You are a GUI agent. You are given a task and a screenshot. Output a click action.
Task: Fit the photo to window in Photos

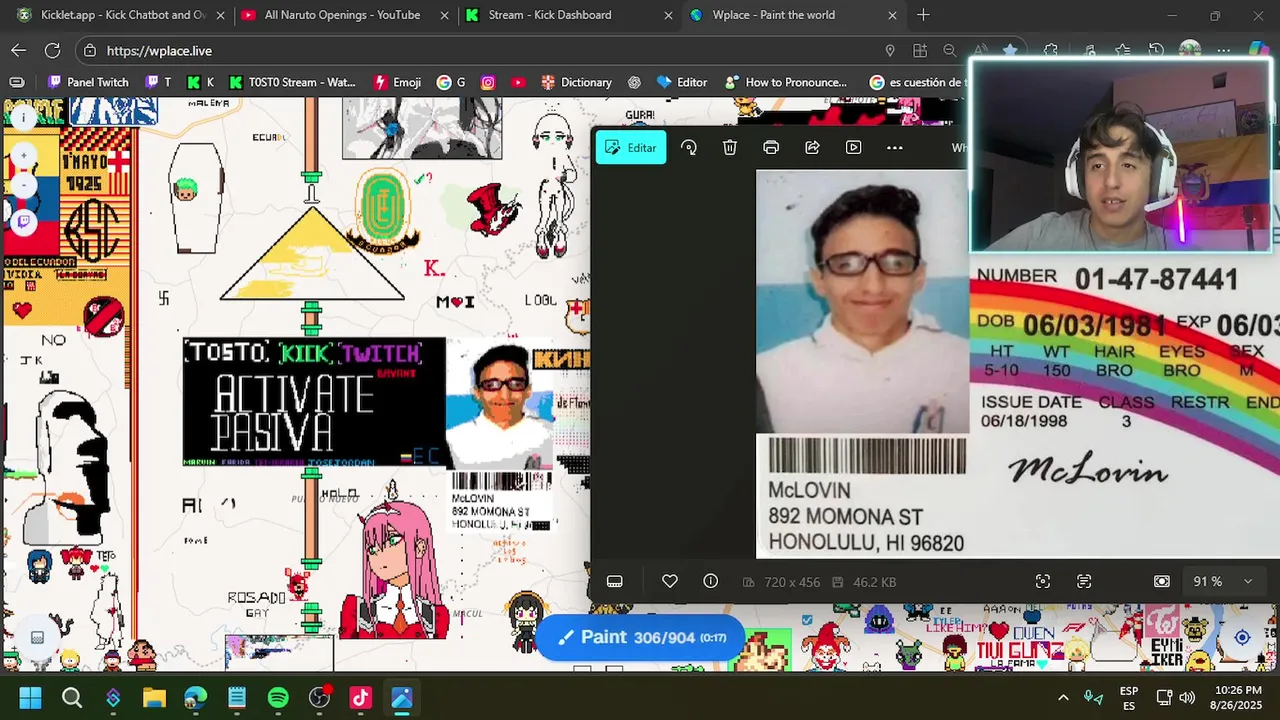pos(1162,582)
